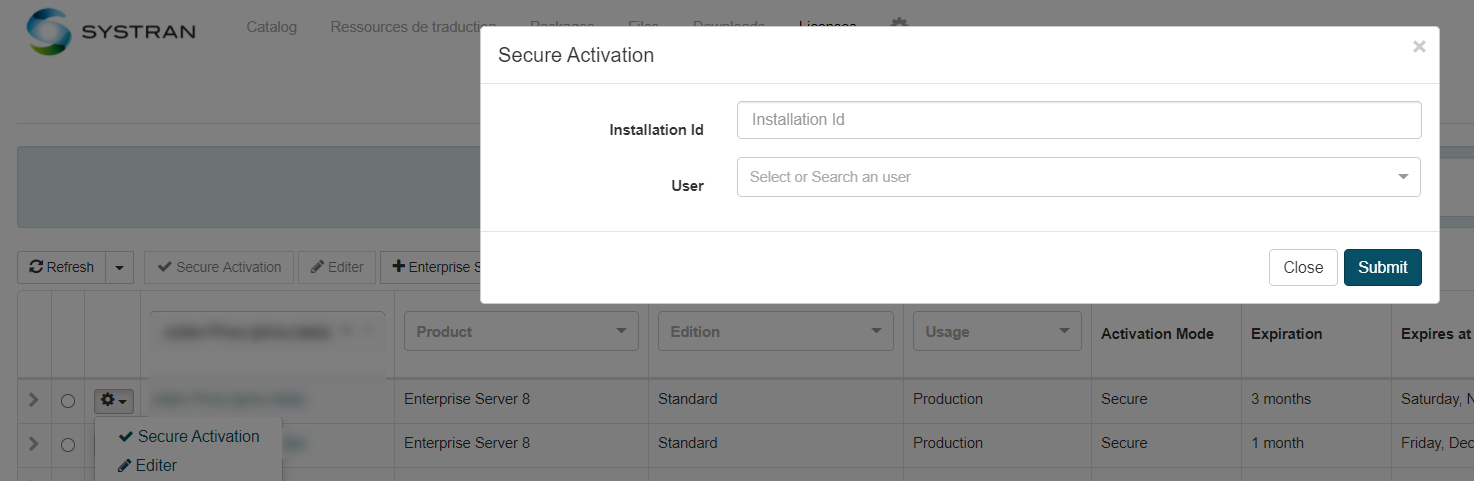Click the Installation Id input field
Screen dimensions: 1474x481
pyautogui.click(x=1078, y=120)
